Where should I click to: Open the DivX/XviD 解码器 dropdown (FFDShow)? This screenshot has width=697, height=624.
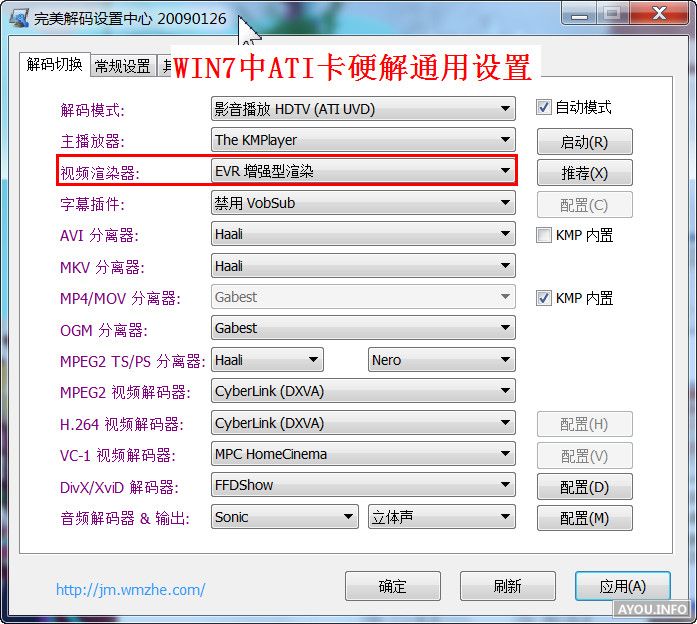point(363,485)
